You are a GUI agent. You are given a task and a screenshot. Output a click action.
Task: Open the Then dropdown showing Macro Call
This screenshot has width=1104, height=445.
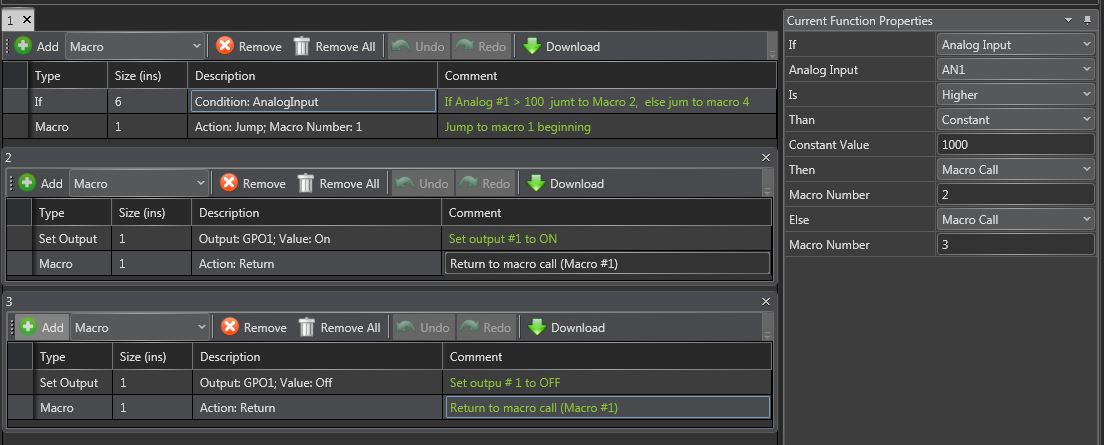(1087, 170)
